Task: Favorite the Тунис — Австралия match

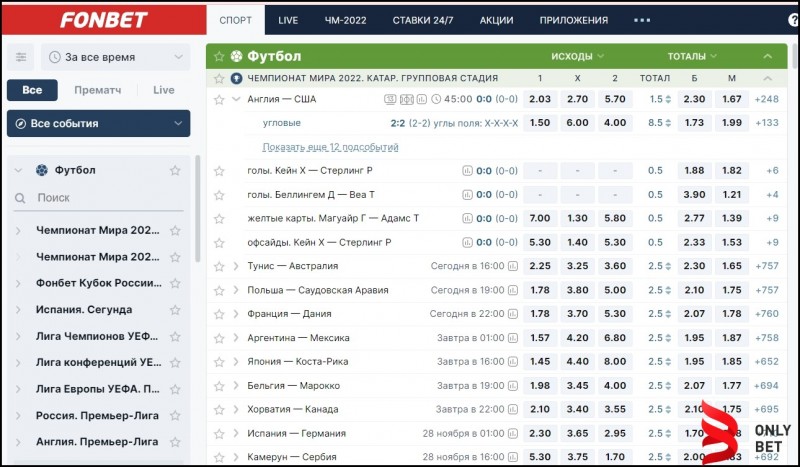Action: pyautogui.click(x=219, y=266)
